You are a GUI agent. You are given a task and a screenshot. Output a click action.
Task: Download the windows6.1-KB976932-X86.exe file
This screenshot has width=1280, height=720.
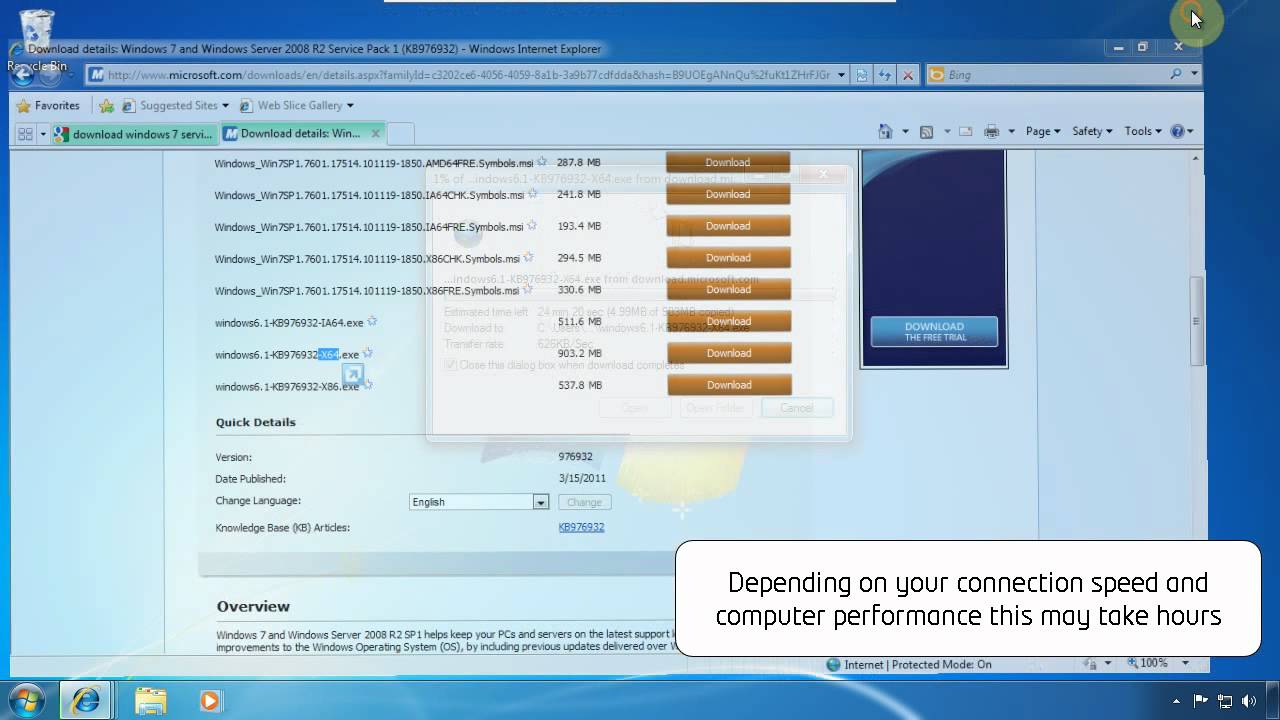[x=729, y=385]
